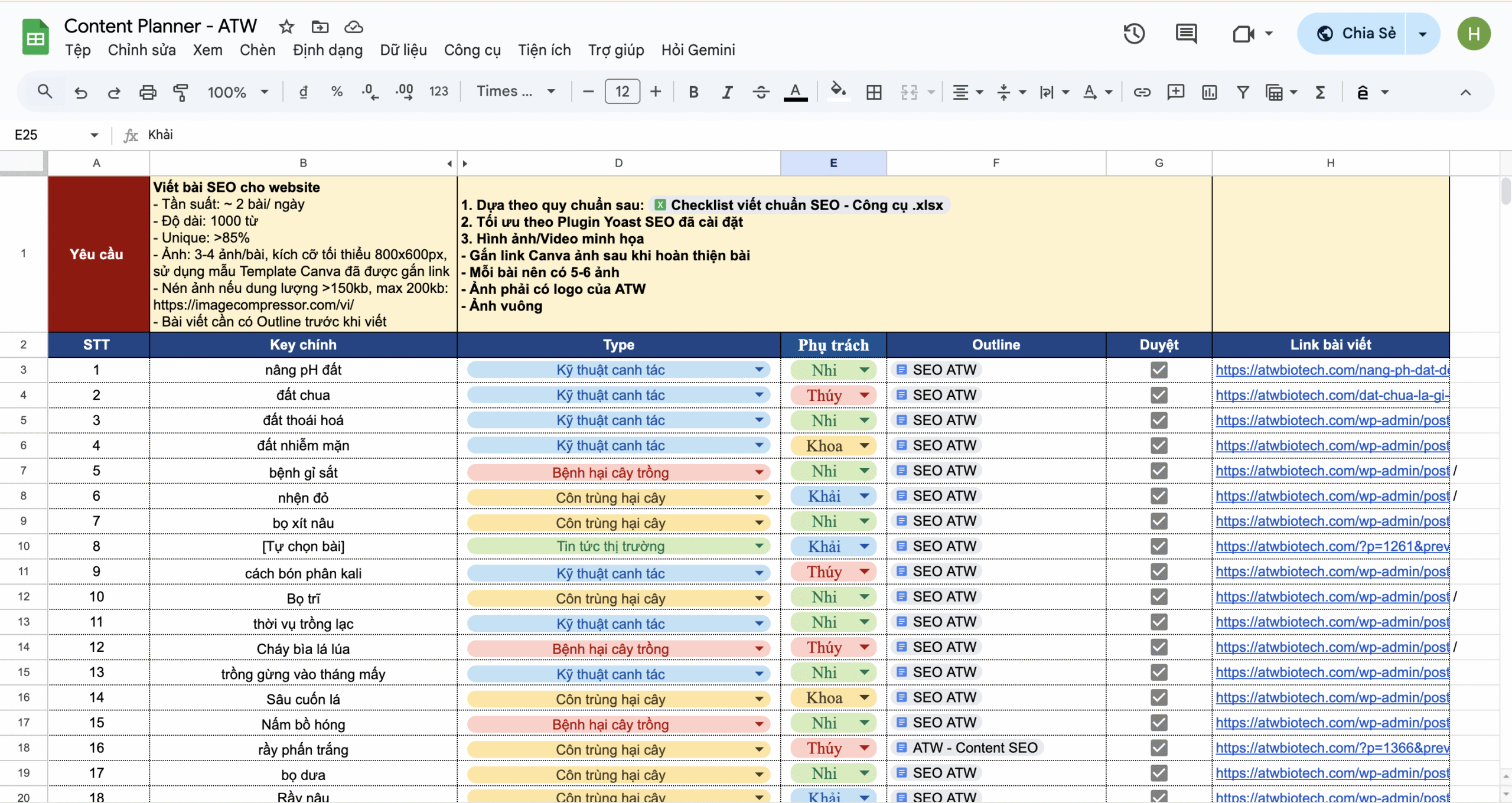Image resolution: width=1512 pixels, height=803 pixels.
Task: Toggle Duyệt checkbox for rầy phấn trắng
Action: tap(1159, 748)
